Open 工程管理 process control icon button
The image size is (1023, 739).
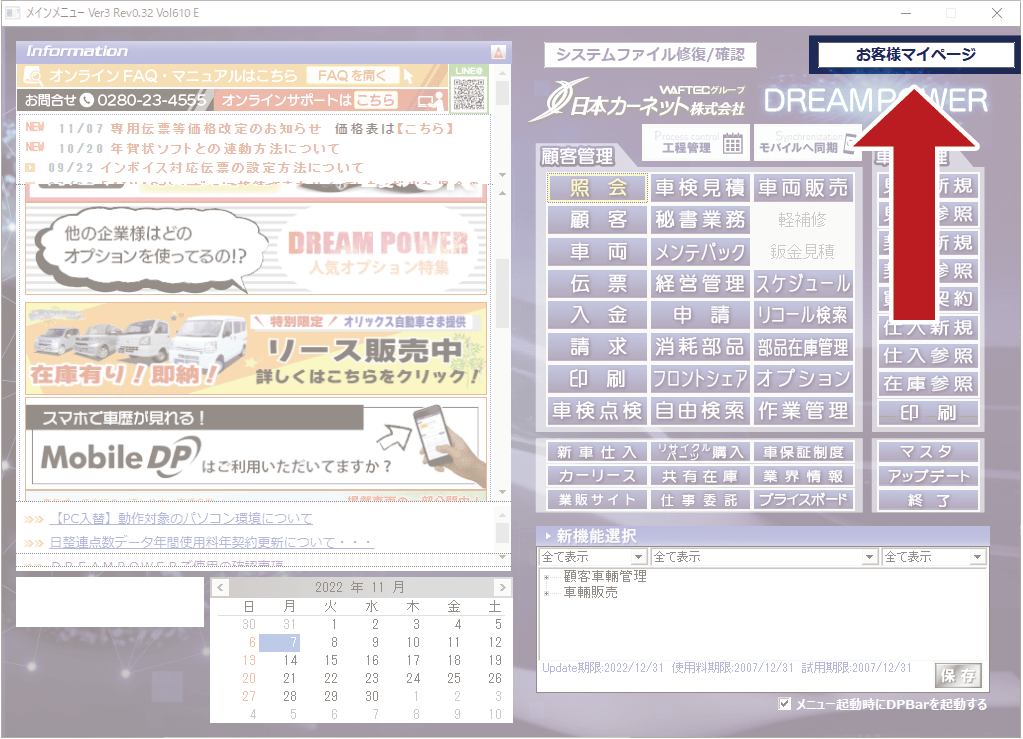point(696,142)
